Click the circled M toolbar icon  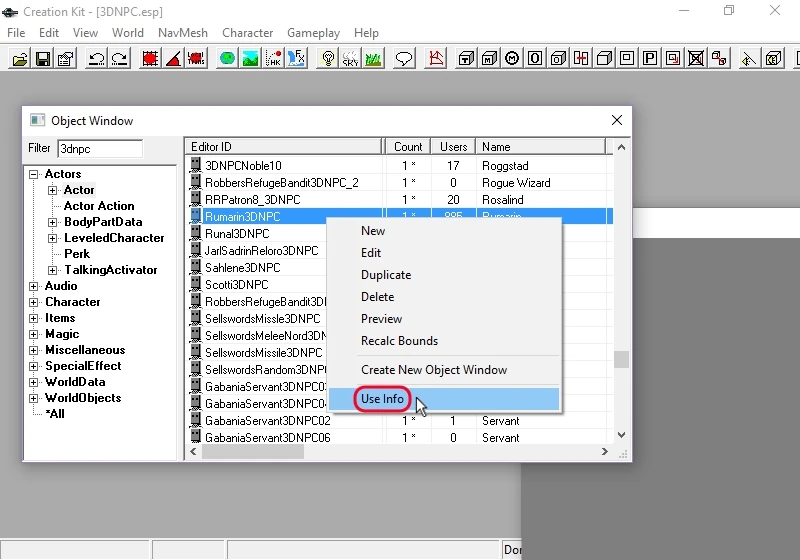pyautogui.click(x=512, y=59)
